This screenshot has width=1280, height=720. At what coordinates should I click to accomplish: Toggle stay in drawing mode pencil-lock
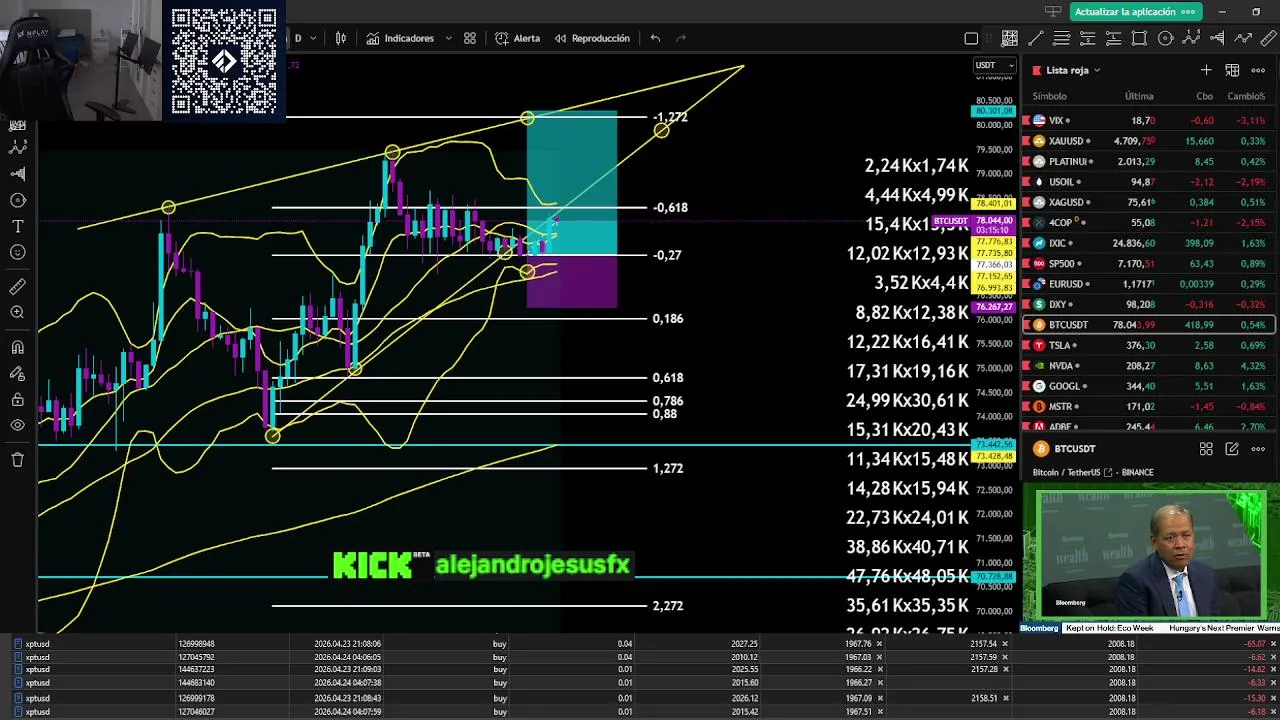click(x=17, y=374)
